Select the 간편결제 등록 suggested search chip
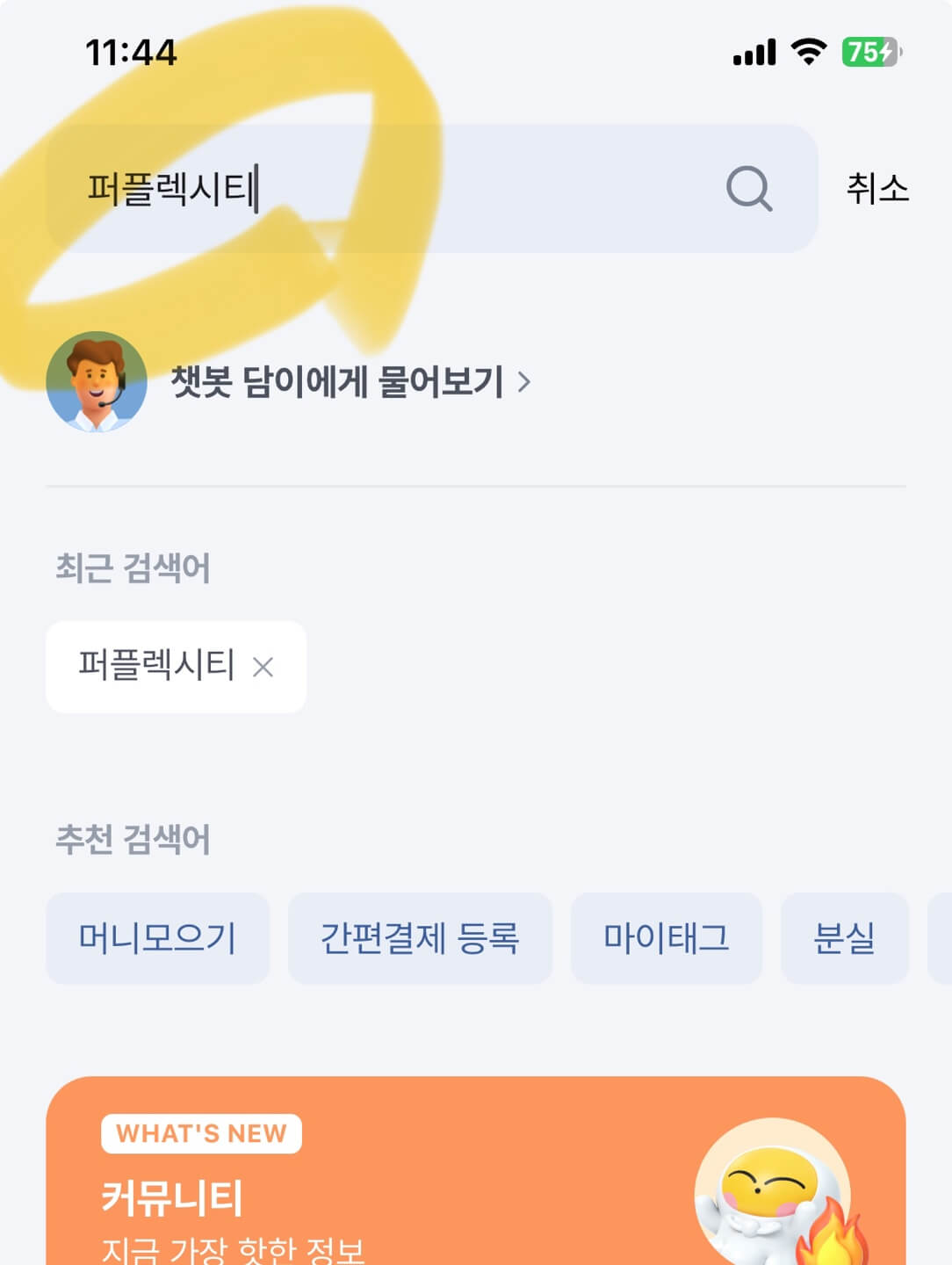952x1265 pixels. pyautogui.click(x=420, y=938)
